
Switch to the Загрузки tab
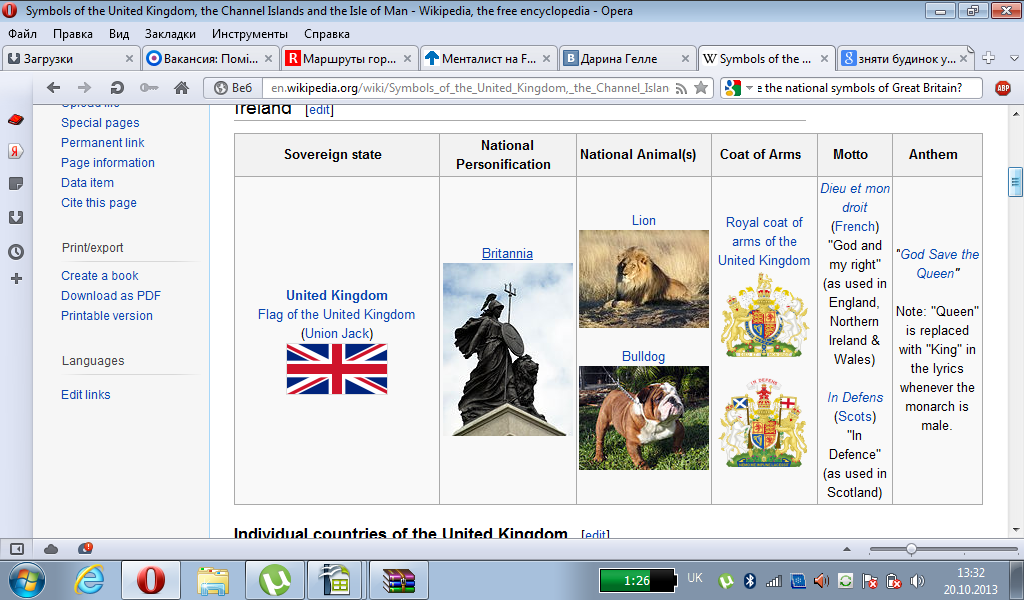(71, 58)
